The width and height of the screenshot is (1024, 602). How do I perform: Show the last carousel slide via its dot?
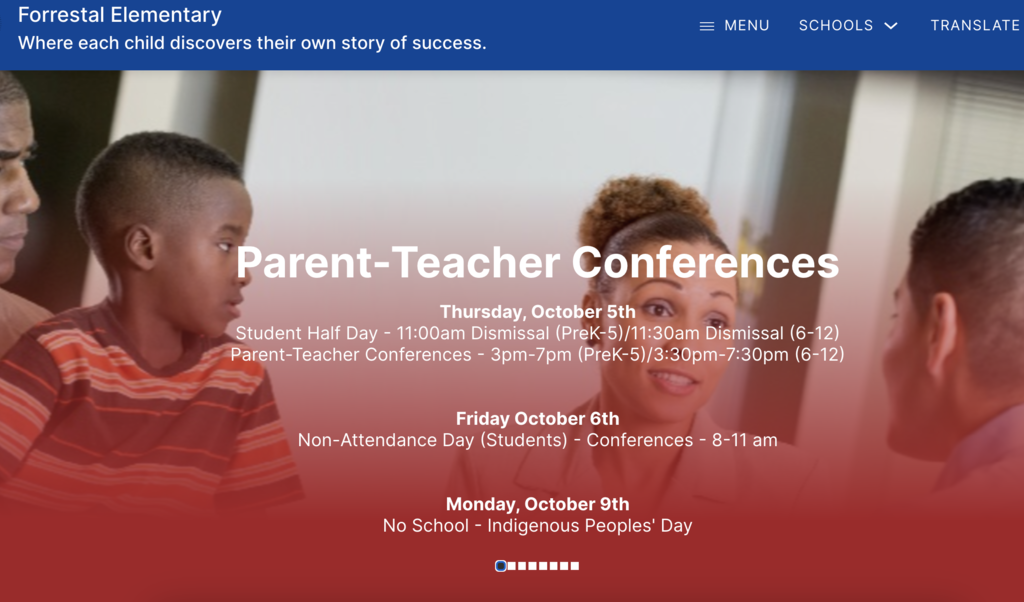coord(575,566)
